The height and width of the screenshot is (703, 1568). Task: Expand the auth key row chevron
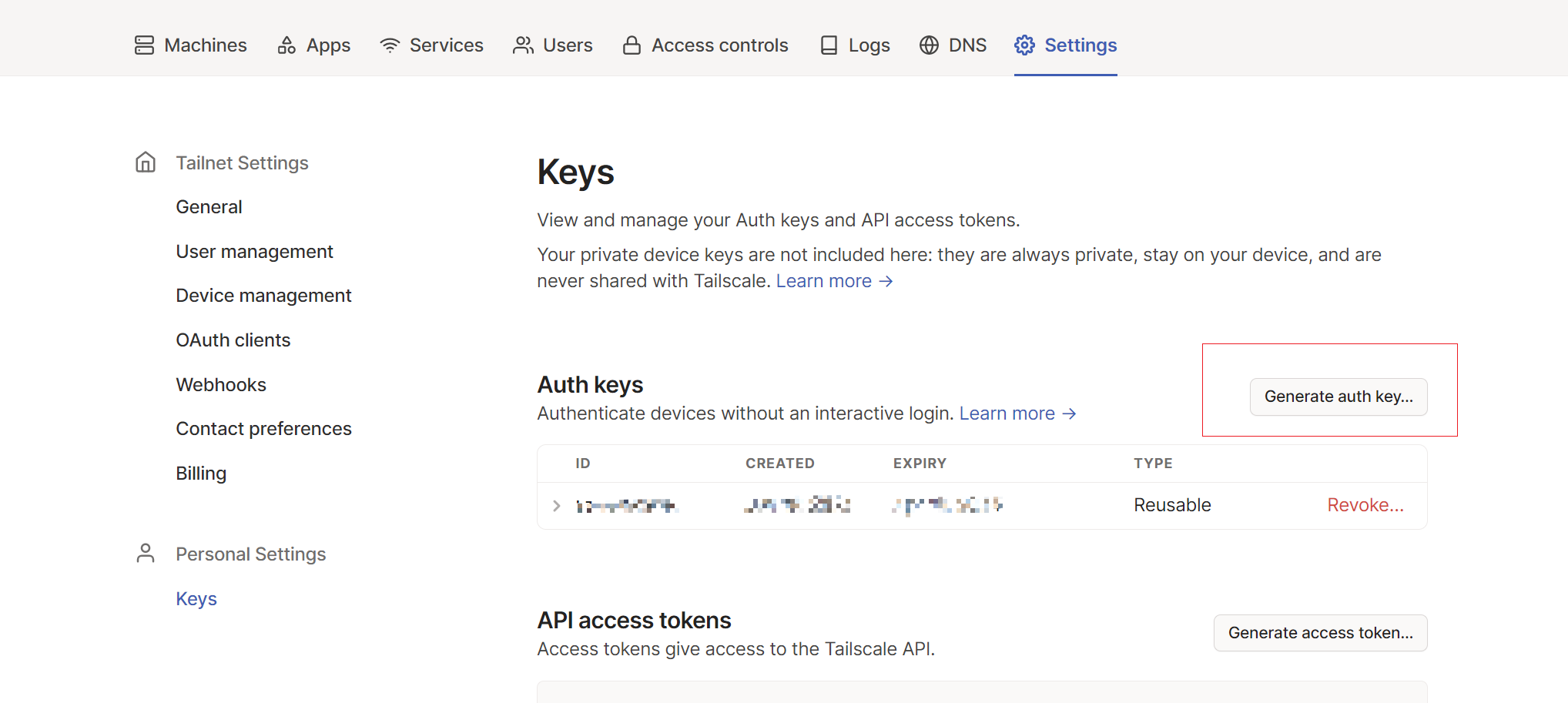pos(556,506)
